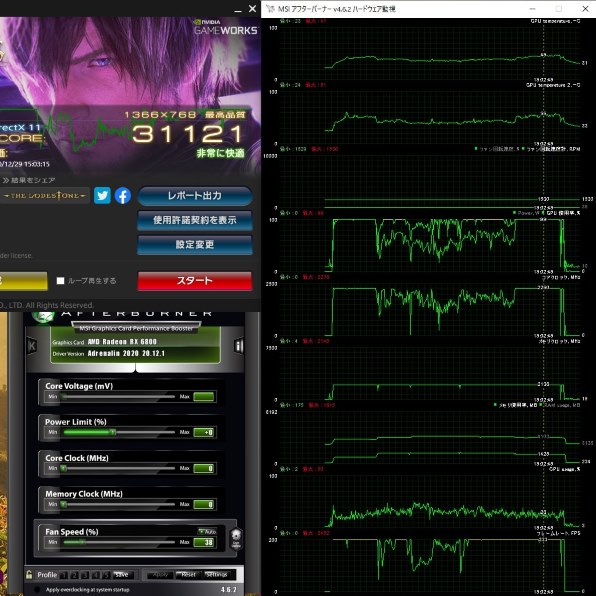Minimize the hardware monitor window

533,9
